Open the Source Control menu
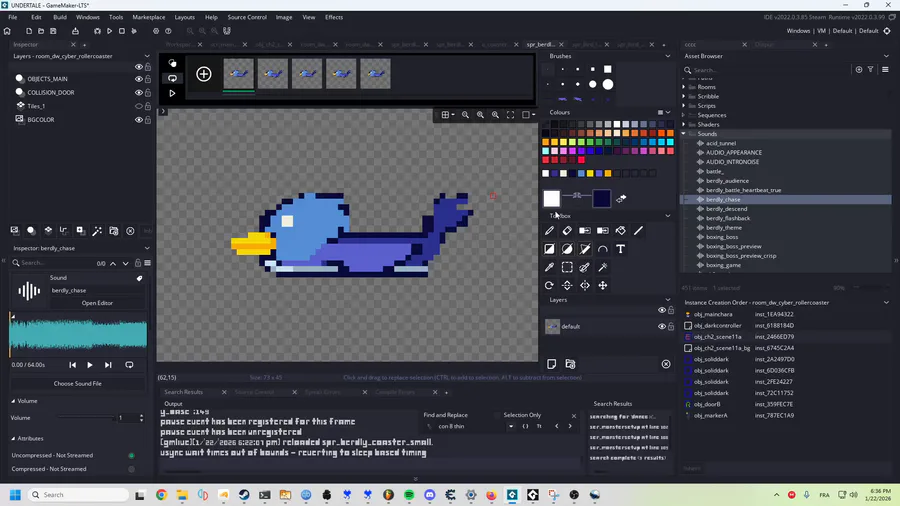Image resolution: width=900 pixels, height=506 pixels. tap(247, 17)
